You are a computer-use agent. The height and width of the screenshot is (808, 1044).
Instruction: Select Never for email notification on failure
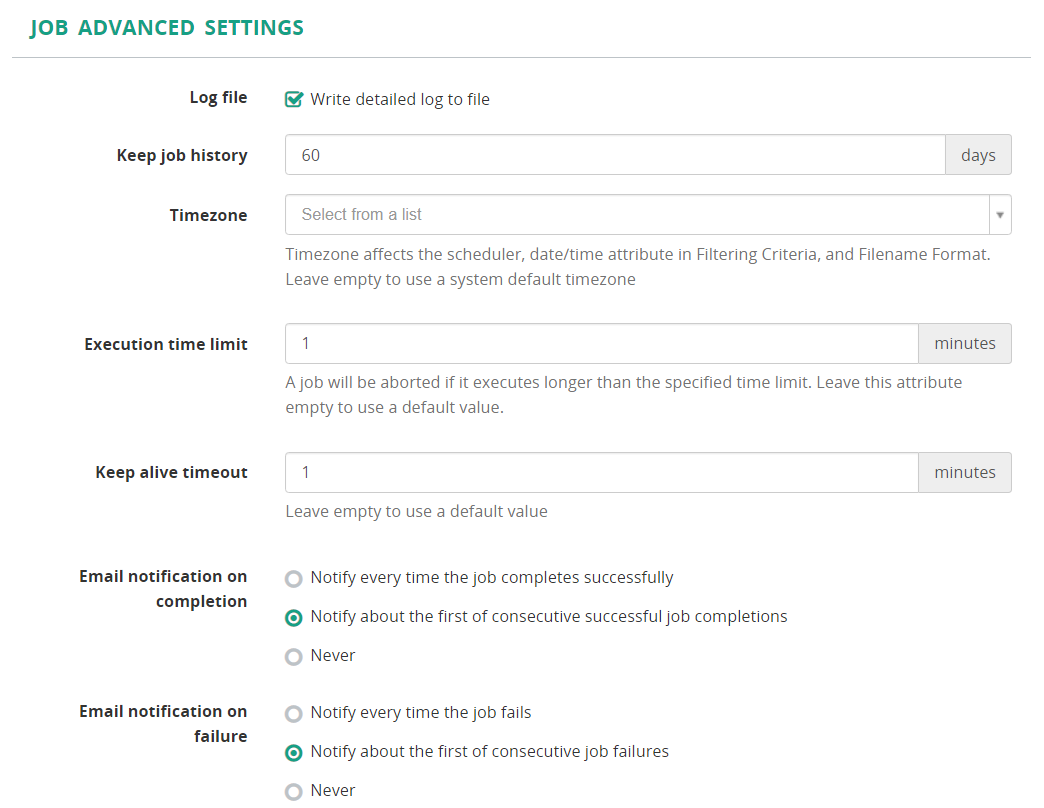click(x=294, y=792)
